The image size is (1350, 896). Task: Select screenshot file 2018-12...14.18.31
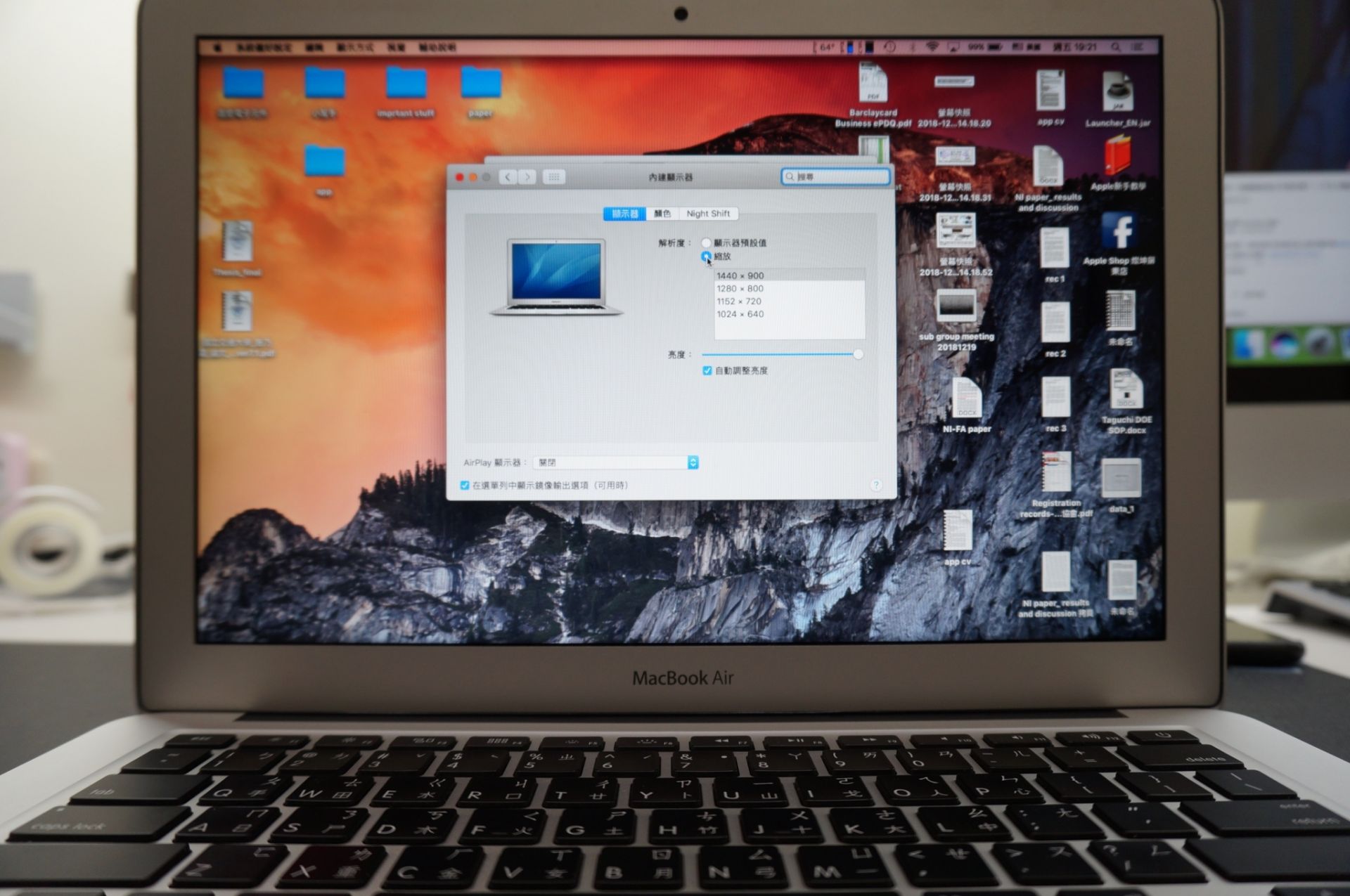pos(955,157)
